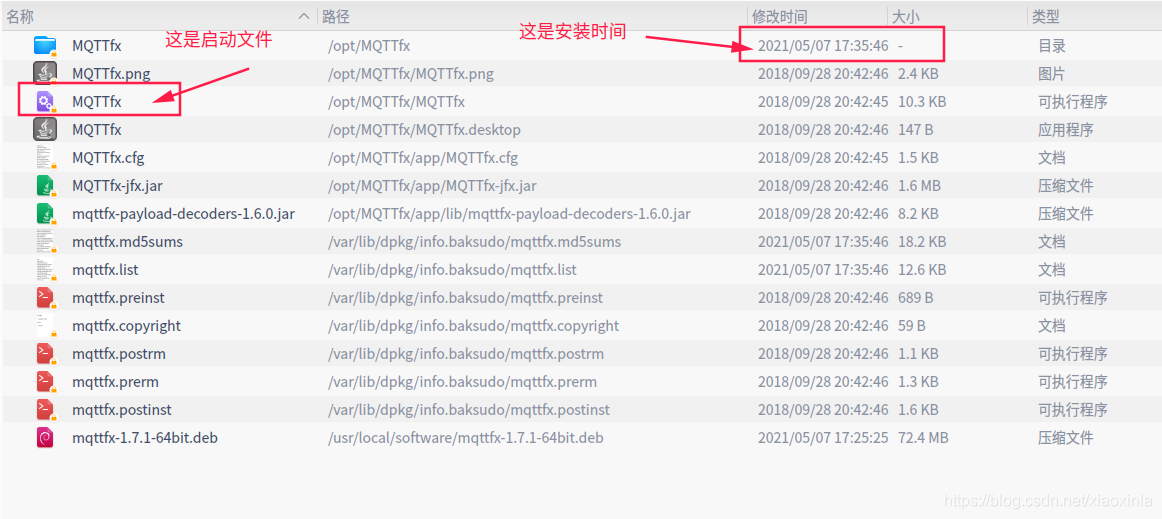Click the MQTTfx.cfg document icon
The image size is (1162, 519).
click(45, 158)
